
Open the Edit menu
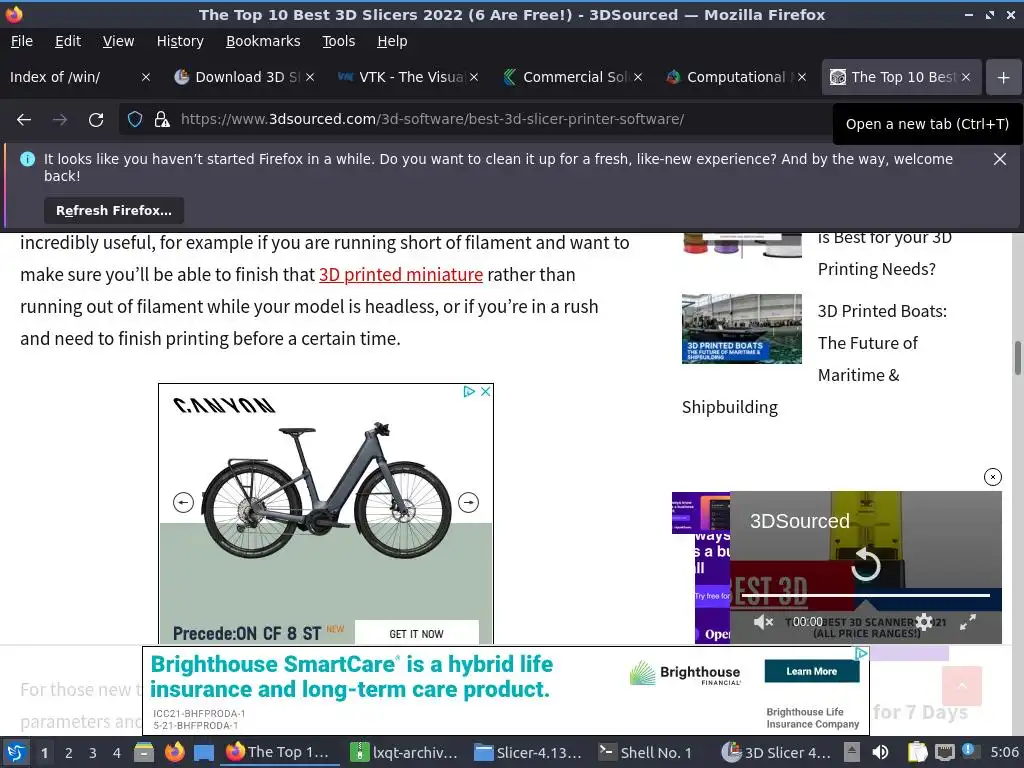pos(68,41)
